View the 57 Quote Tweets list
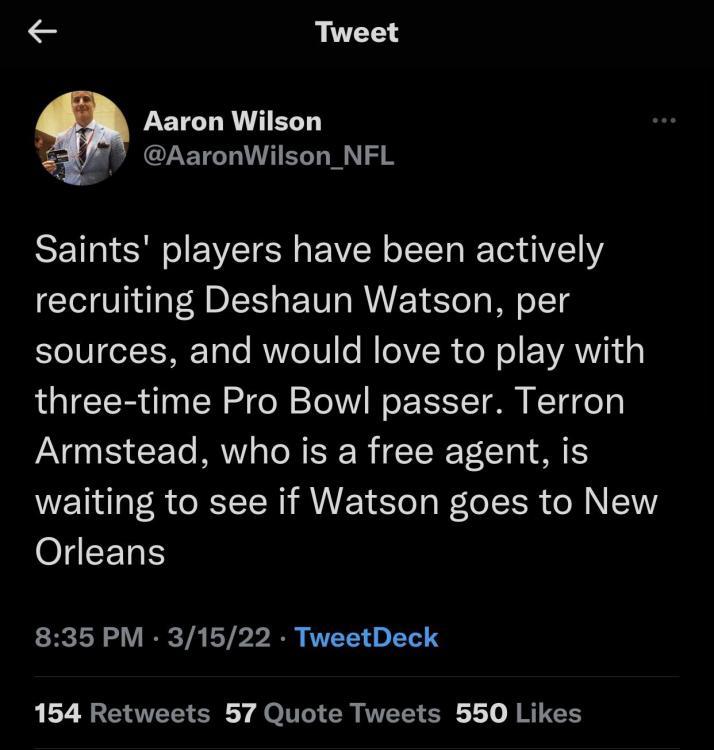The image size is (714, 750). (333, 713)
